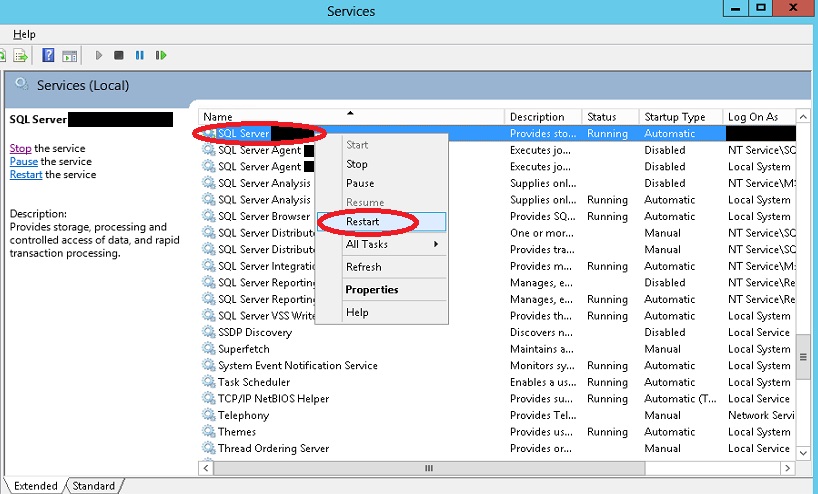Click the Restart Service toolbar icon
This screenshot has width=818, height=494.
click(x=161, y=55)
